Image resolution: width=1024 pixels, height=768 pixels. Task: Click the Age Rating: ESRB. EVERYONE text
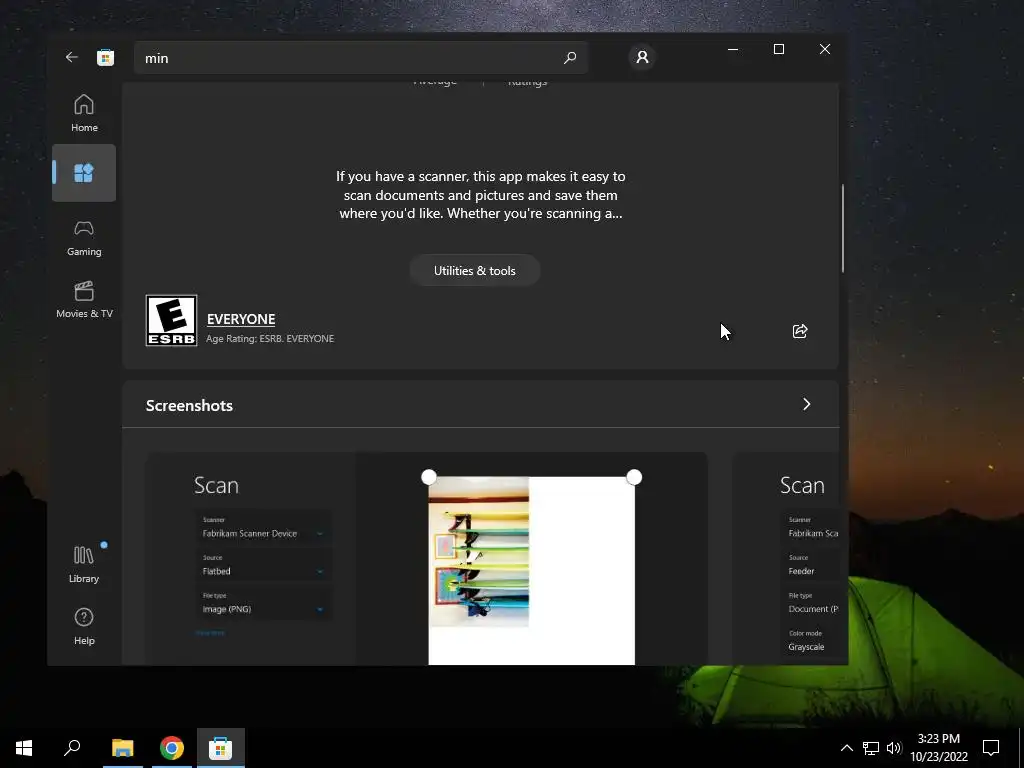[x=270, y=338]
